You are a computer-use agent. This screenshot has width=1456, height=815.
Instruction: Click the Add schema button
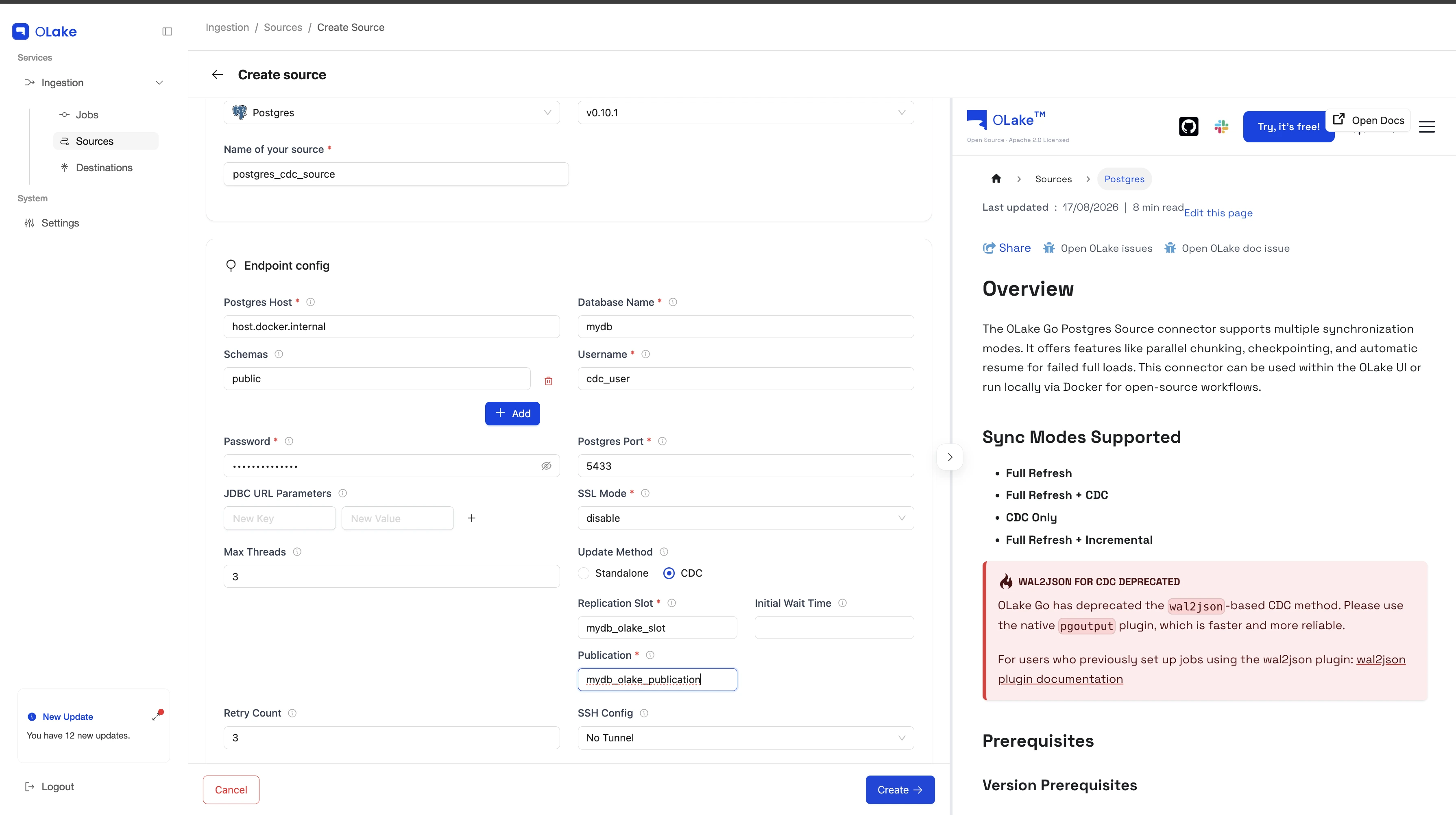point(512,414)
